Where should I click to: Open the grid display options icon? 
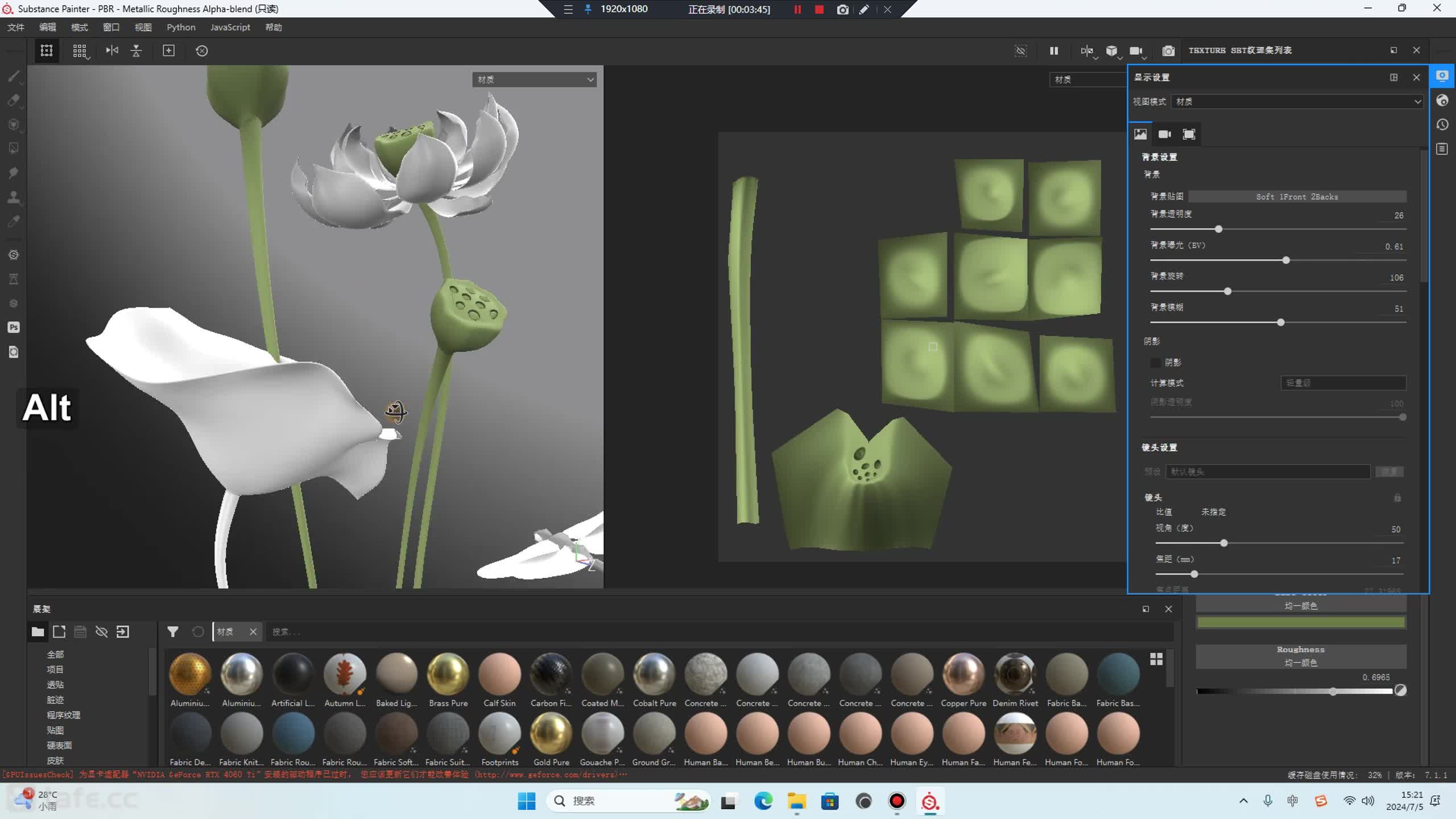(x=80, y=51)
